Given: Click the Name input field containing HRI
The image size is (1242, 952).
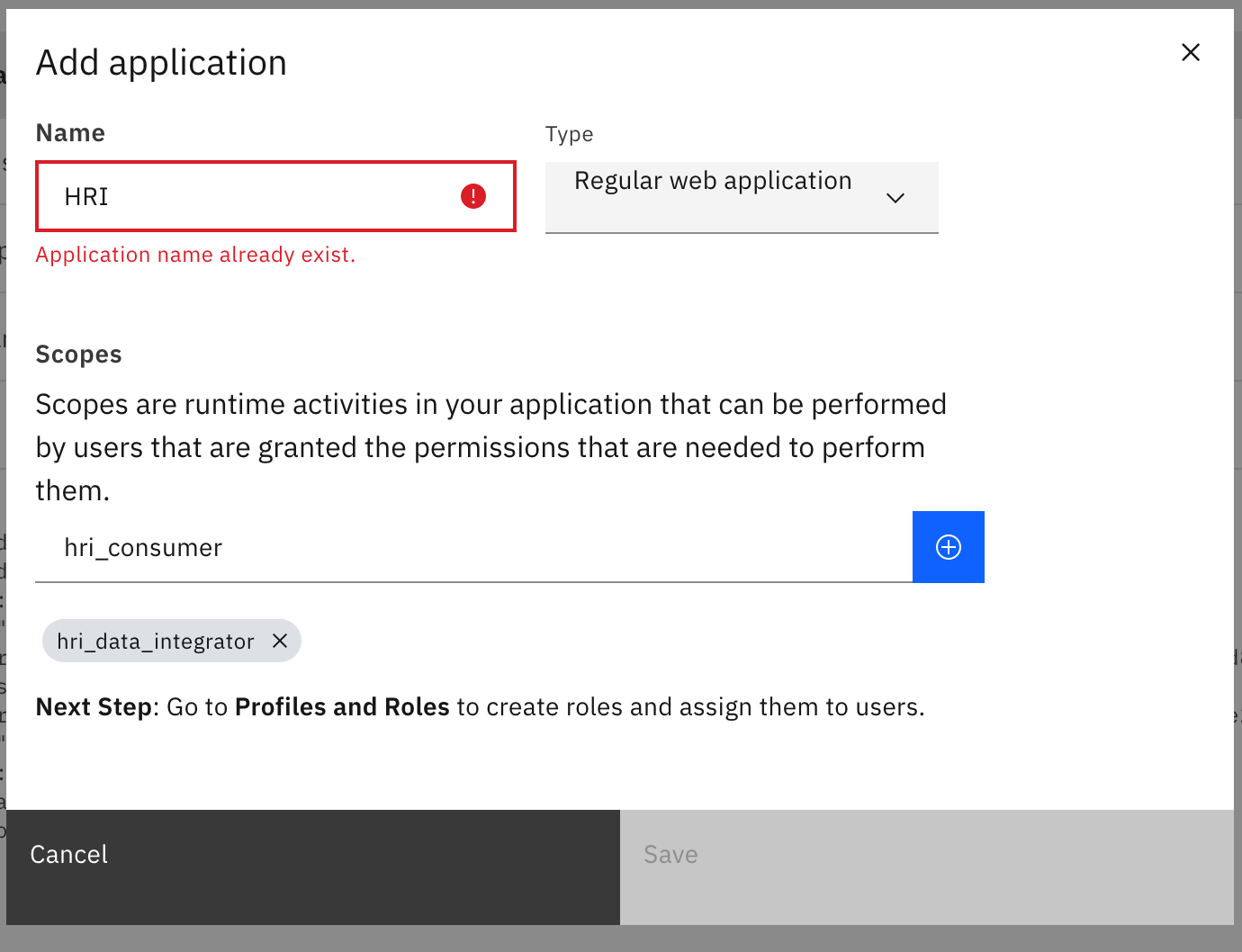Looking at the screenshot, I should (275, 196).
